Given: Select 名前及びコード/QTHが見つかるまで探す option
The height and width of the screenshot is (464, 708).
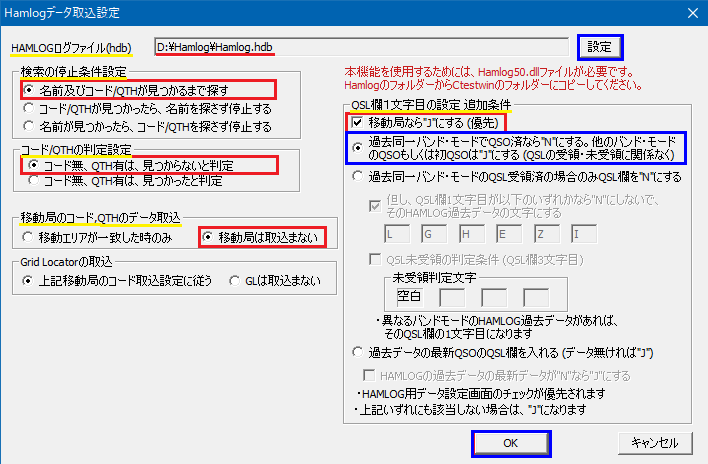Looking at the screenshot, I should pos(30,90).
